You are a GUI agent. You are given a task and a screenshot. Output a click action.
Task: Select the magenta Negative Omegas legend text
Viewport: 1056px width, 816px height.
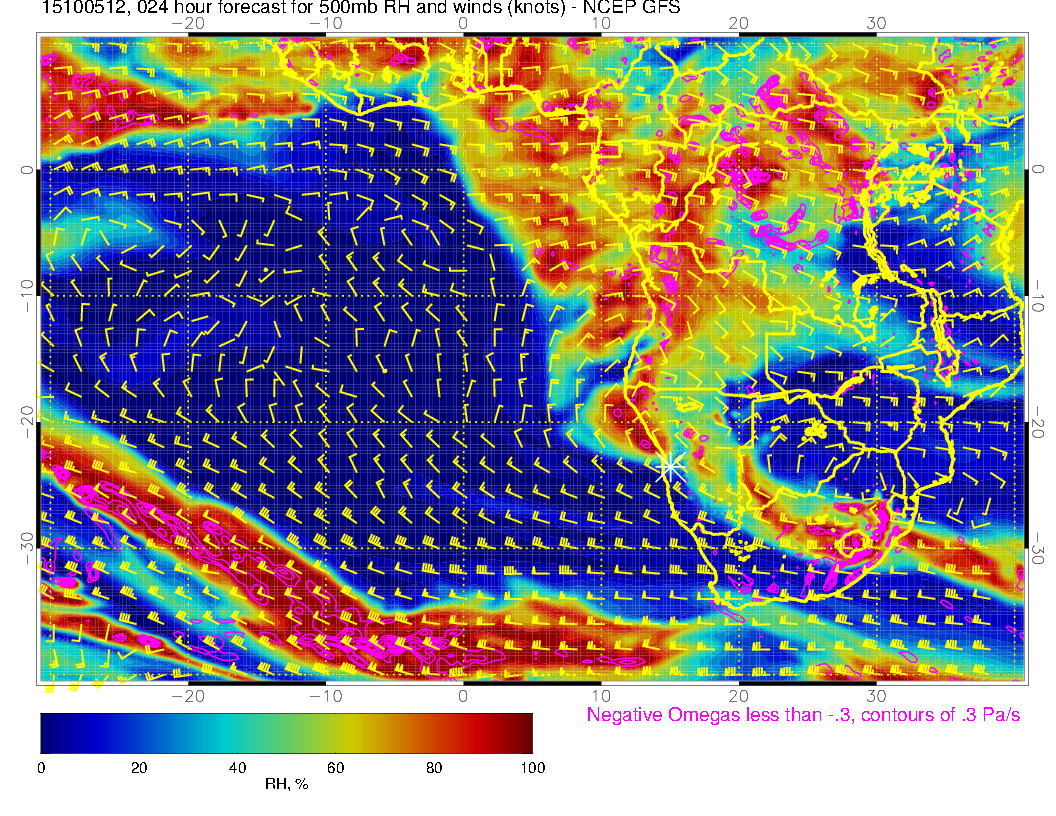(803, 716)
